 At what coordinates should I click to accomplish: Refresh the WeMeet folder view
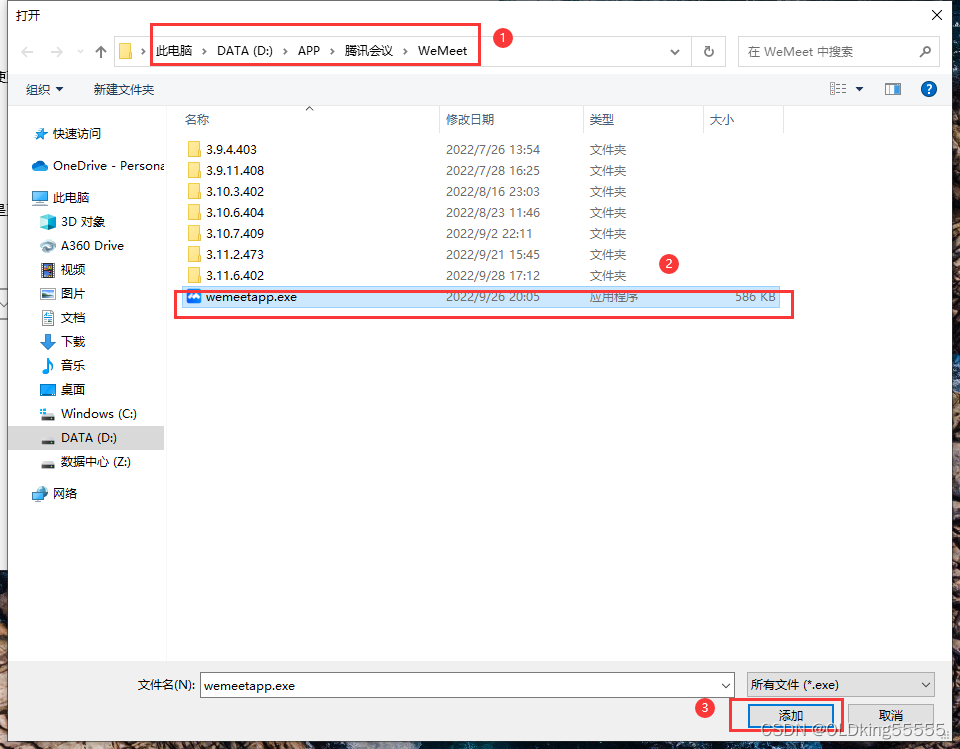pyautogui.click(x=708, y=52)
